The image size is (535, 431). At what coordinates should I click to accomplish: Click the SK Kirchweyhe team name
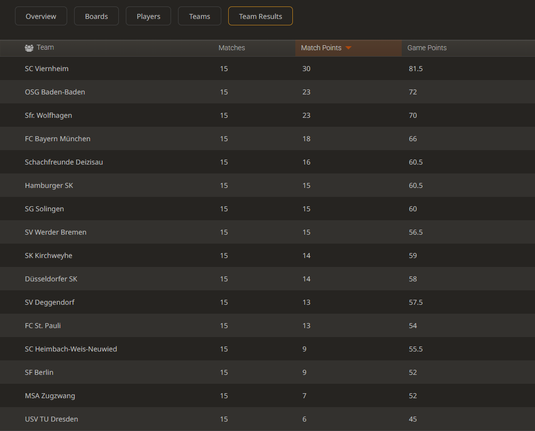(x=48, y=256)
